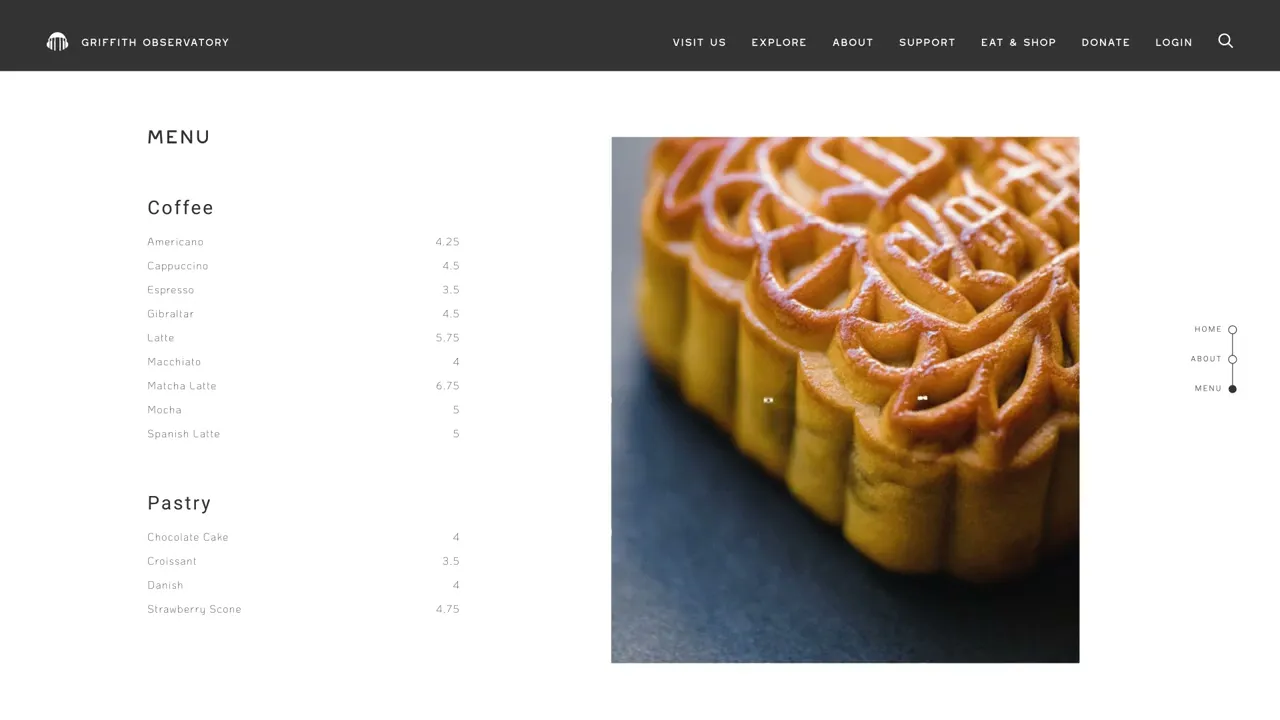Select the HOME section dot
The width and height of the screenshot is (1280, 720).
tap(1232, 330)
